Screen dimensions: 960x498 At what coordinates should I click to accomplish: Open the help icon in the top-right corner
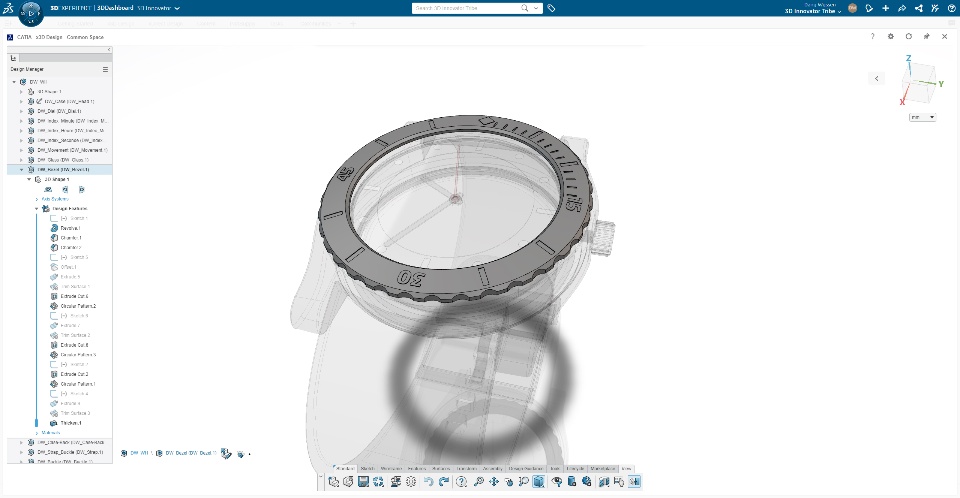[x=952, y=8]
